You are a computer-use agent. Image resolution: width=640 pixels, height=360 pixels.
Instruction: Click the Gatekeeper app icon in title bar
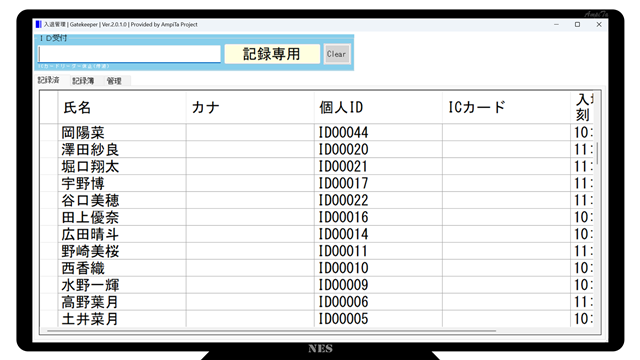(38, 24)
